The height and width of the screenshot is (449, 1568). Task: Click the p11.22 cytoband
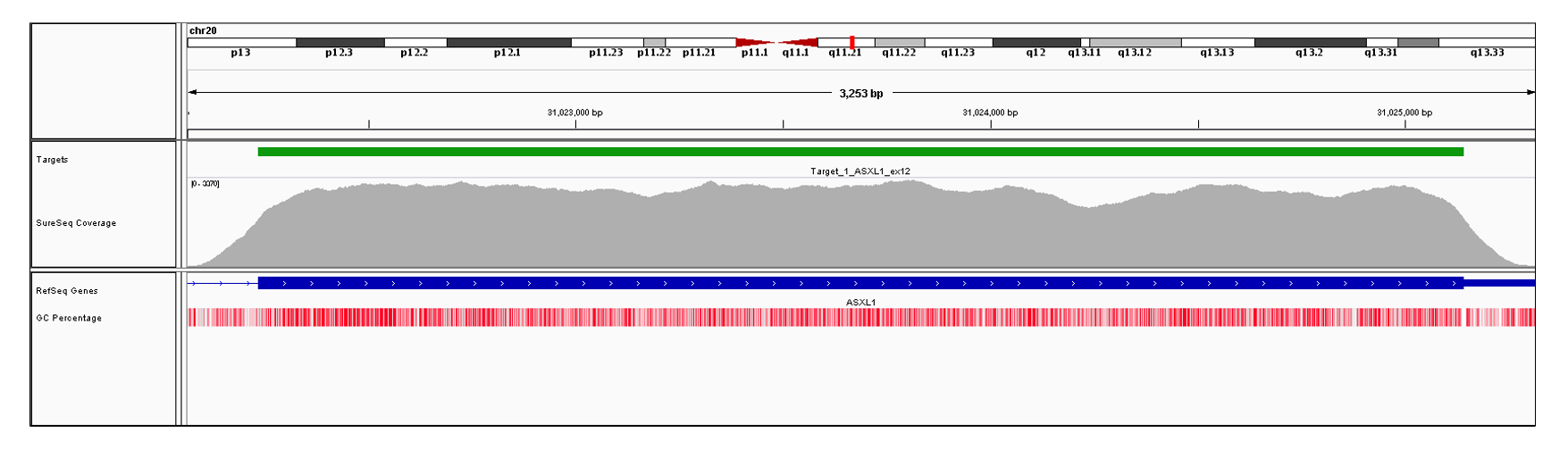tap(654, 43)
